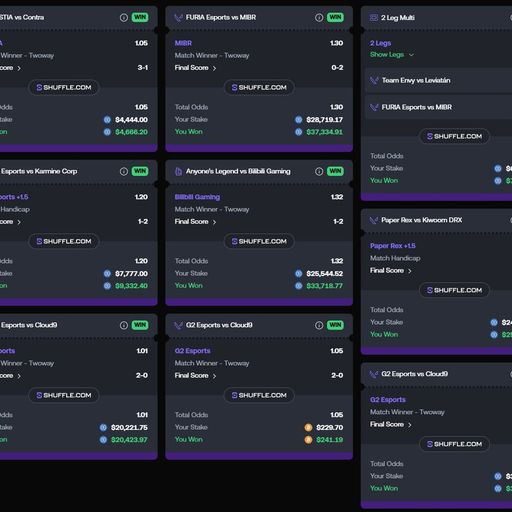Viewport: 512px width, 512px height.
Task: Click the blue coin icon beside $28,719.17 stake
Action: (x=299, y=120)
